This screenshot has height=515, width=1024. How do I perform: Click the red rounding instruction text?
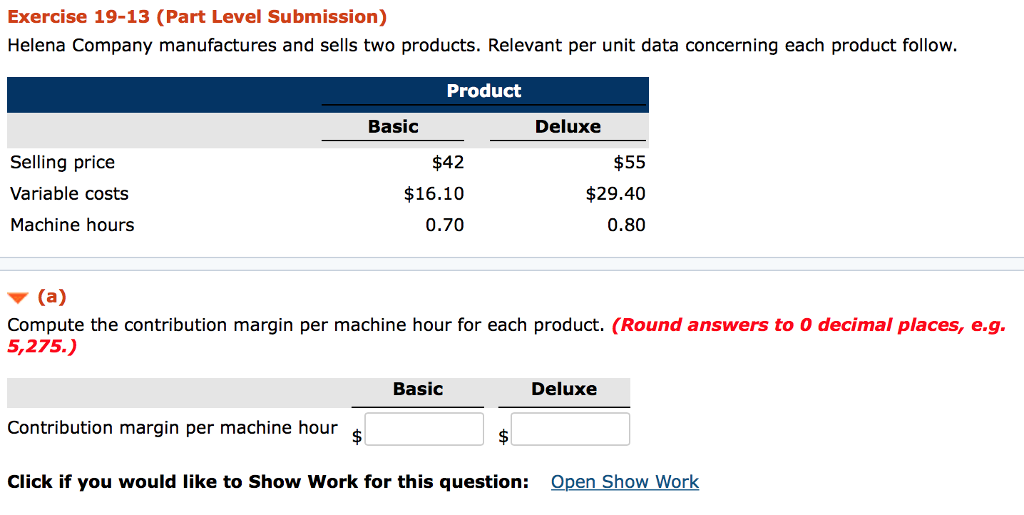808,325
